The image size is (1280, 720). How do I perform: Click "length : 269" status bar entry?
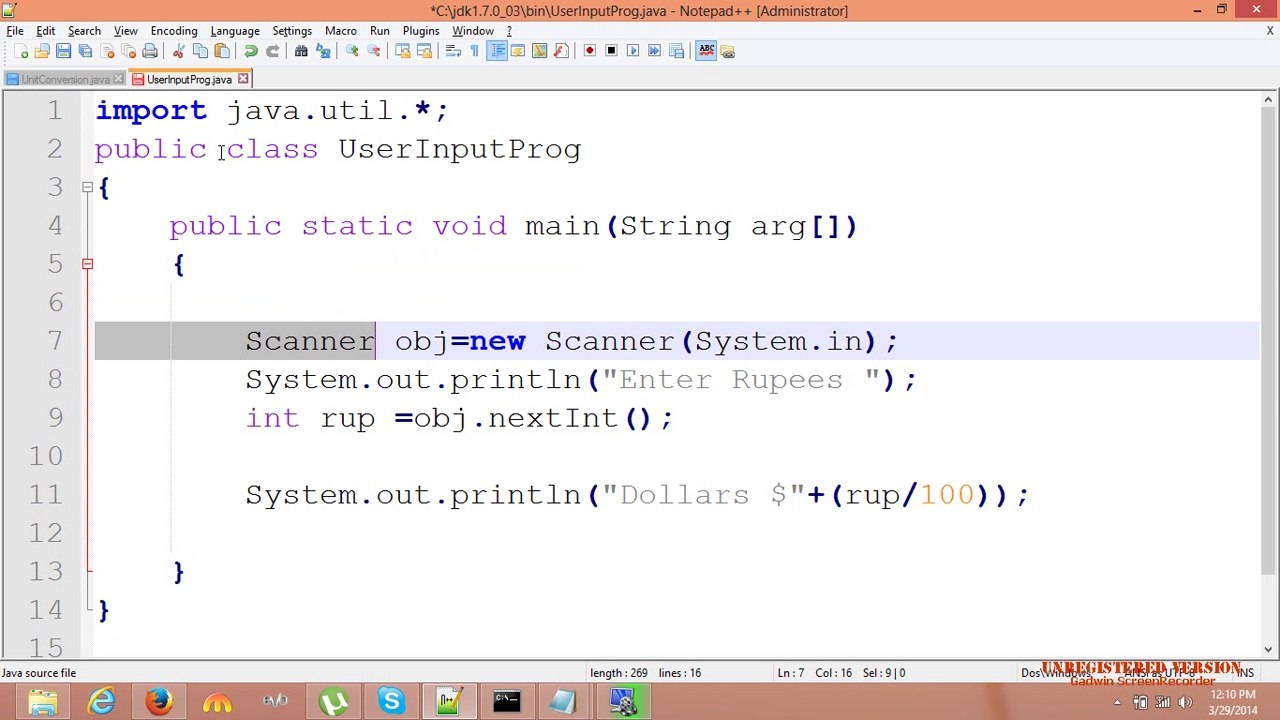point(617,673)
